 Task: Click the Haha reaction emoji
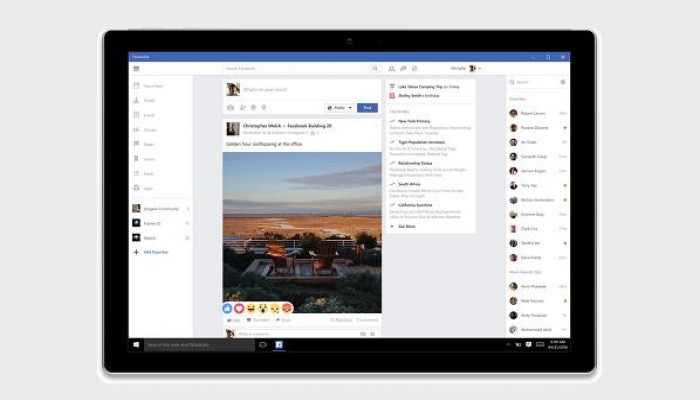tap(251, 308)
